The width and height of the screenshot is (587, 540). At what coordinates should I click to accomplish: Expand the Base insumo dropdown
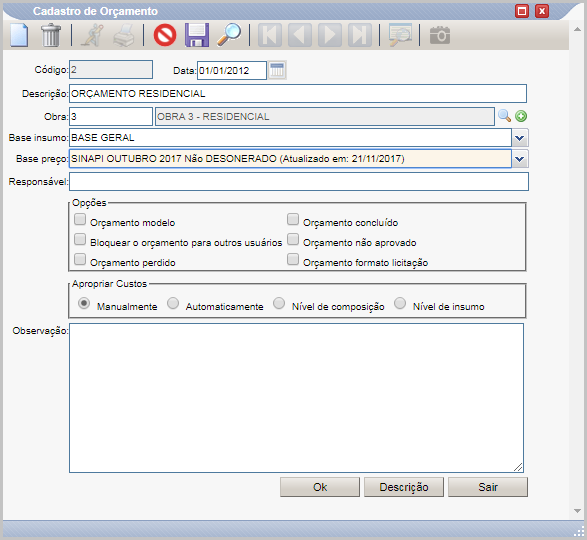coord(520,138)
